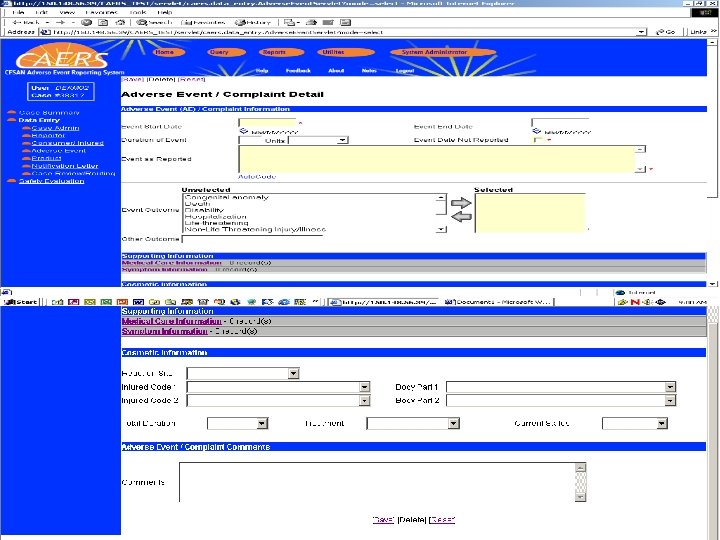Click the Logout link in header
This screenshot has height=540, width=720.
(405, 71)
